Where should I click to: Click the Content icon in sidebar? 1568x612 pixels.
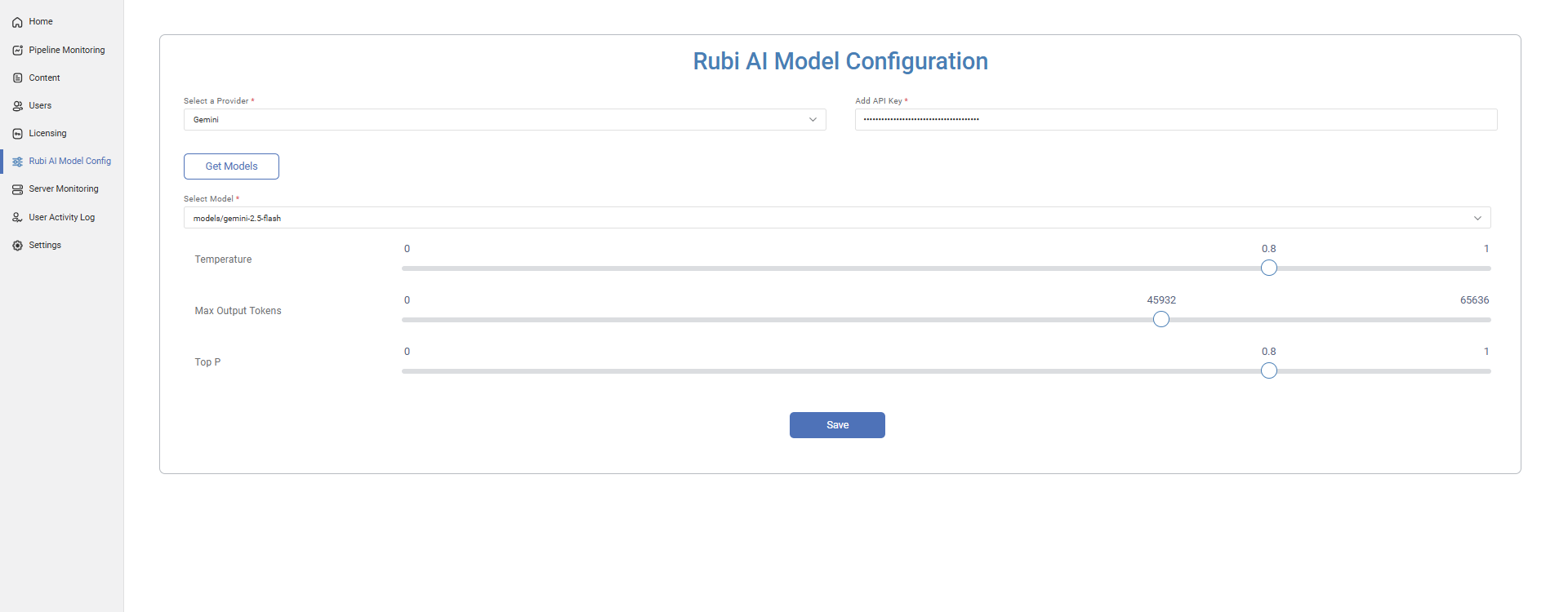tap(17, 78)
